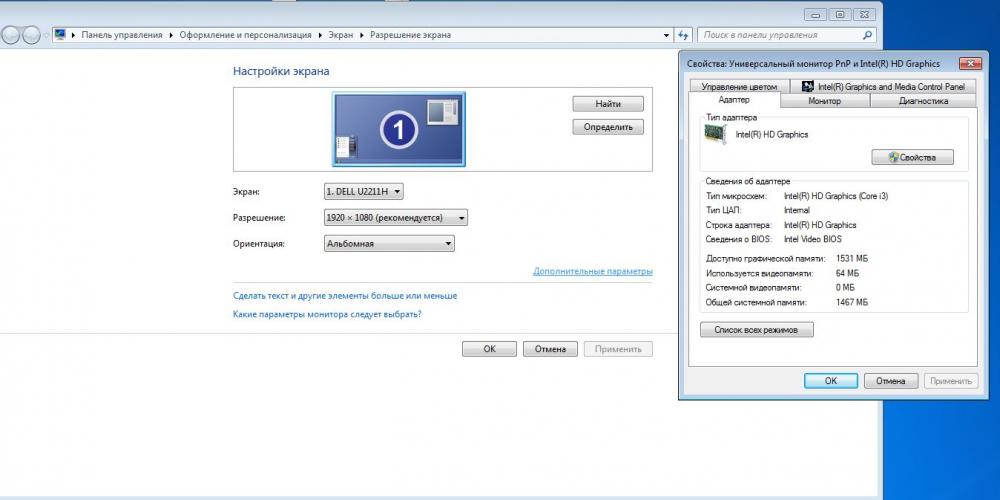Select the Адаптер tab

click(x=734, y=100)
